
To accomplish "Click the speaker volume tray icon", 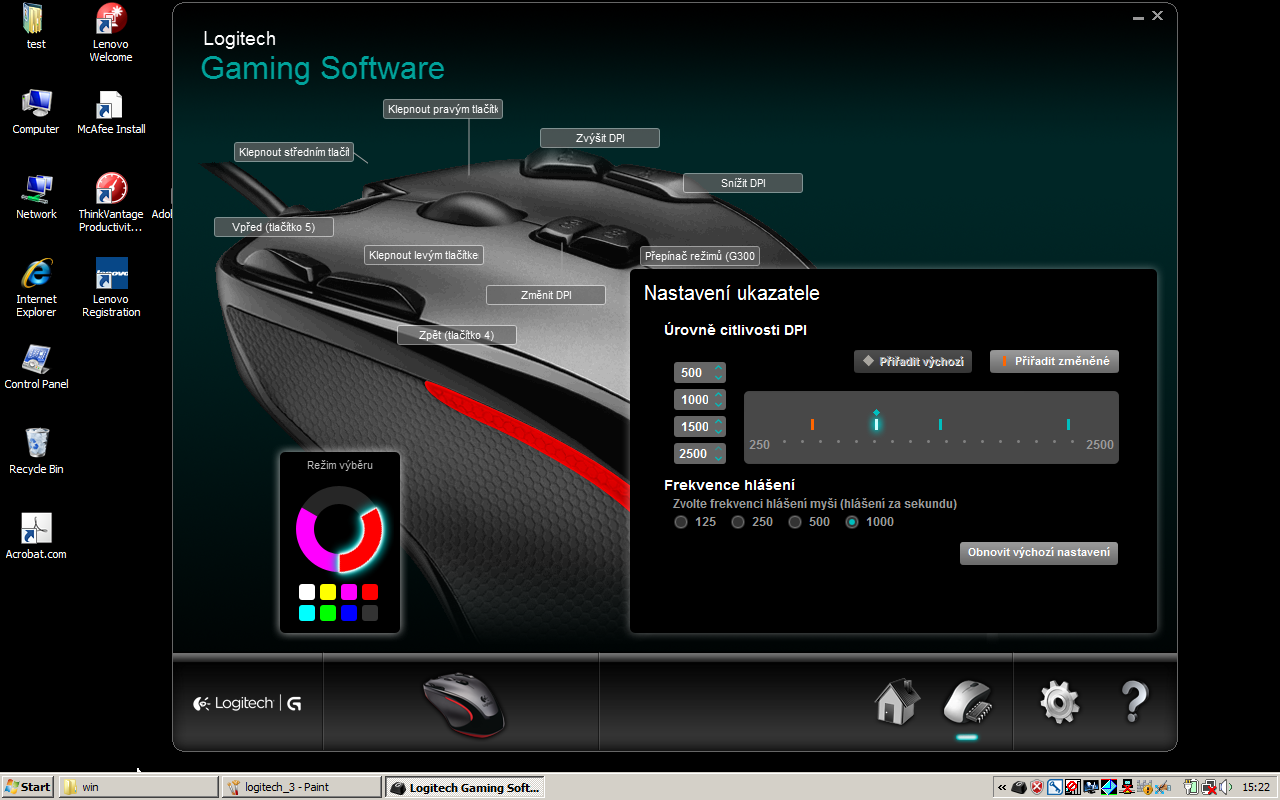I will pos(1226,787).
